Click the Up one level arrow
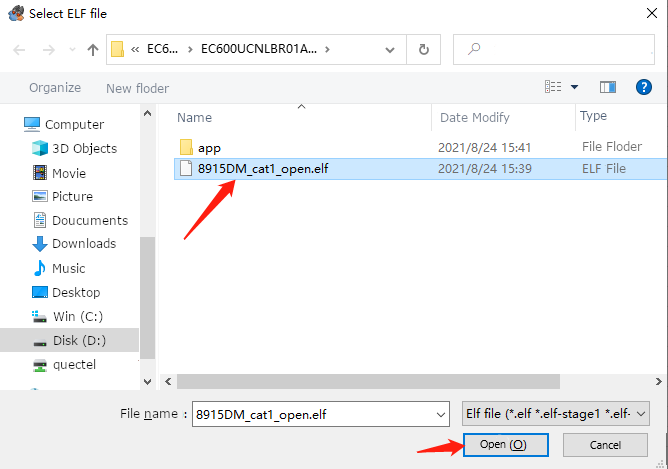This screenshot has height=469, width=668. coord(93,49)
